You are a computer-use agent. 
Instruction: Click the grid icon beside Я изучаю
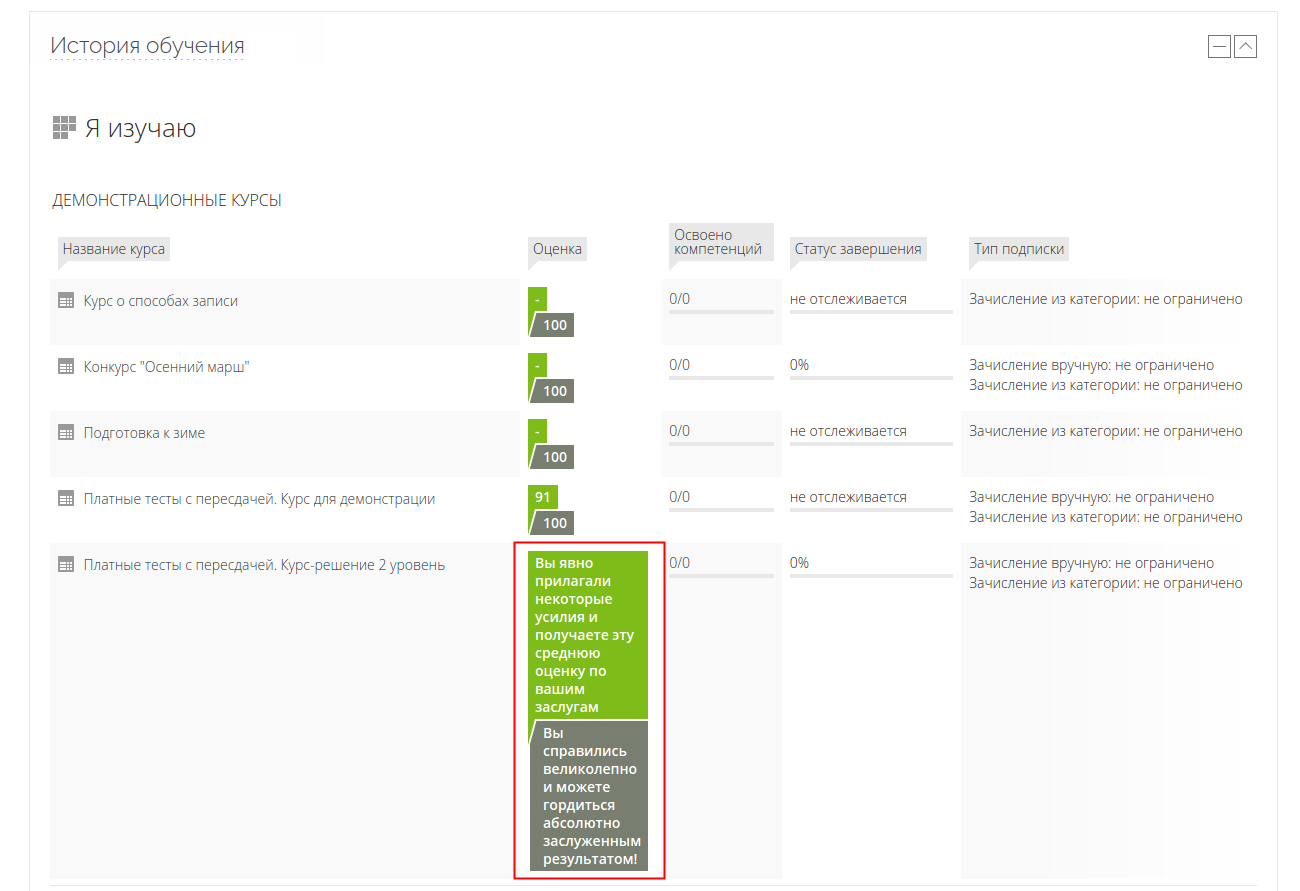pyautogui.click(x=64, y=128)
